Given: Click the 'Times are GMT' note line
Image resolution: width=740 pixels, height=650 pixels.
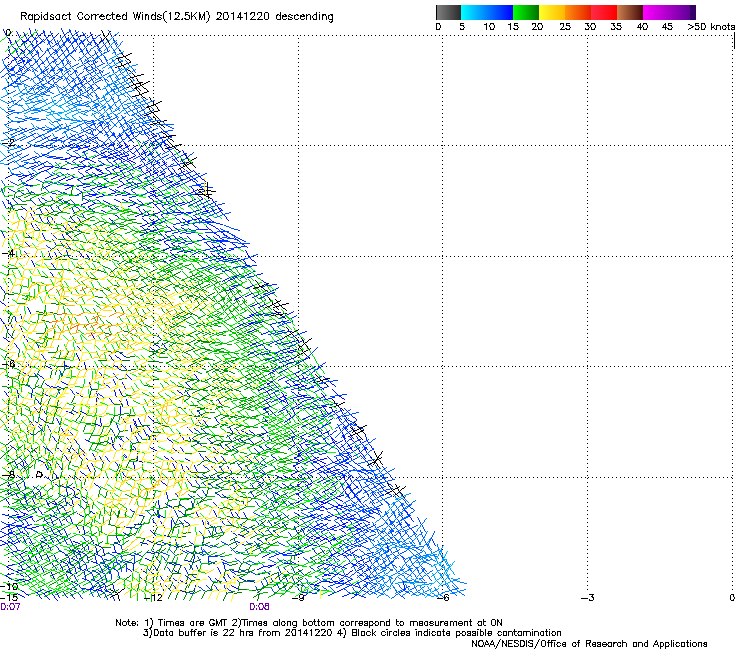Looking at the screenshot, I should [309, 623].
